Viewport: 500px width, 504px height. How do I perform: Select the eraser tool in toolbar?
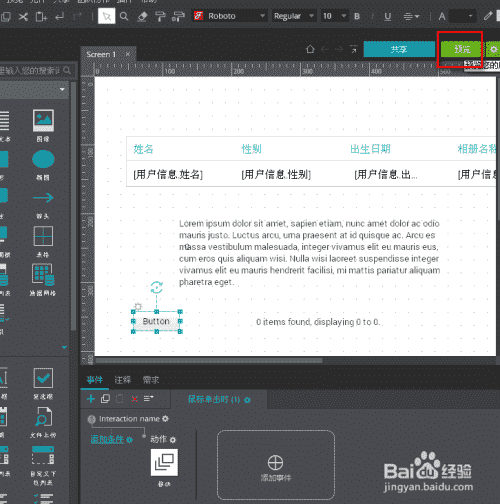click(142, 16)
